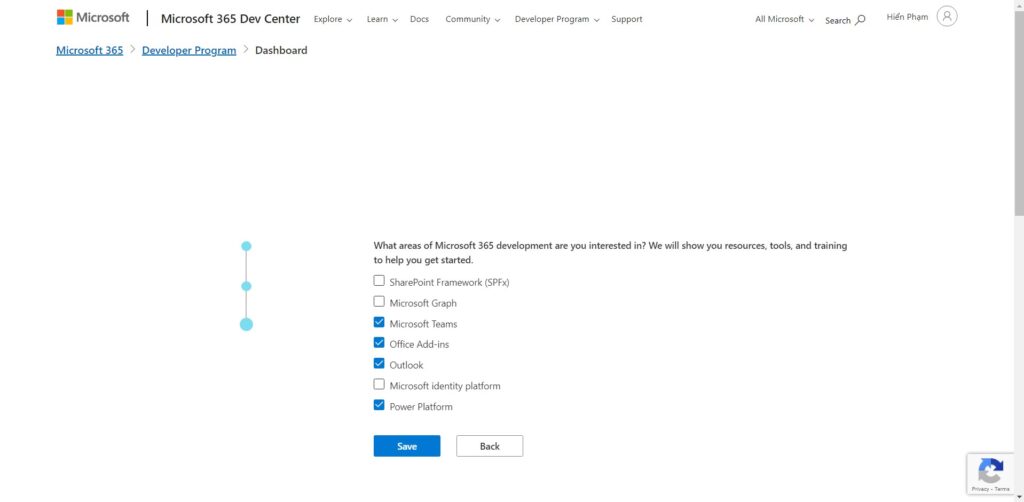The height and width of the screenshot is (502, 1024).
Task: Open the user account avatar icon
Action: [x=946, y=16]
